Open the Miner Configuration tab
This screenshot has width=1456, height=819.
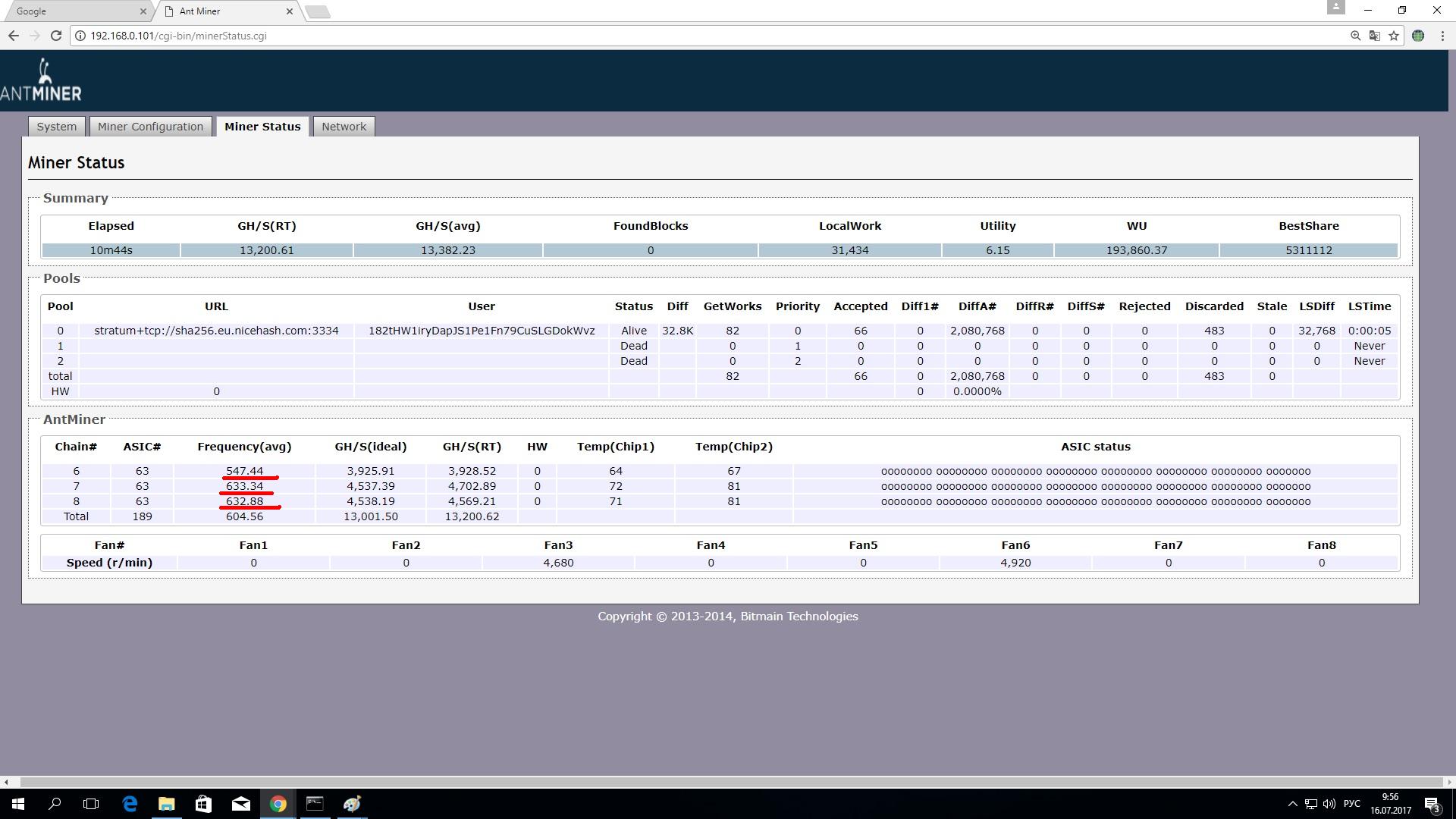point(150,127)
